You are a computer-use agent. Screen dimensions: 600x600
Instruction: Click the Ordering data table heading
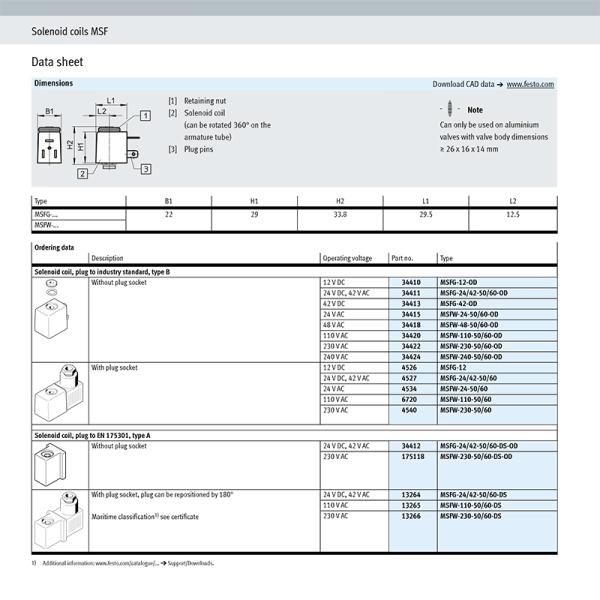point(54,246)
